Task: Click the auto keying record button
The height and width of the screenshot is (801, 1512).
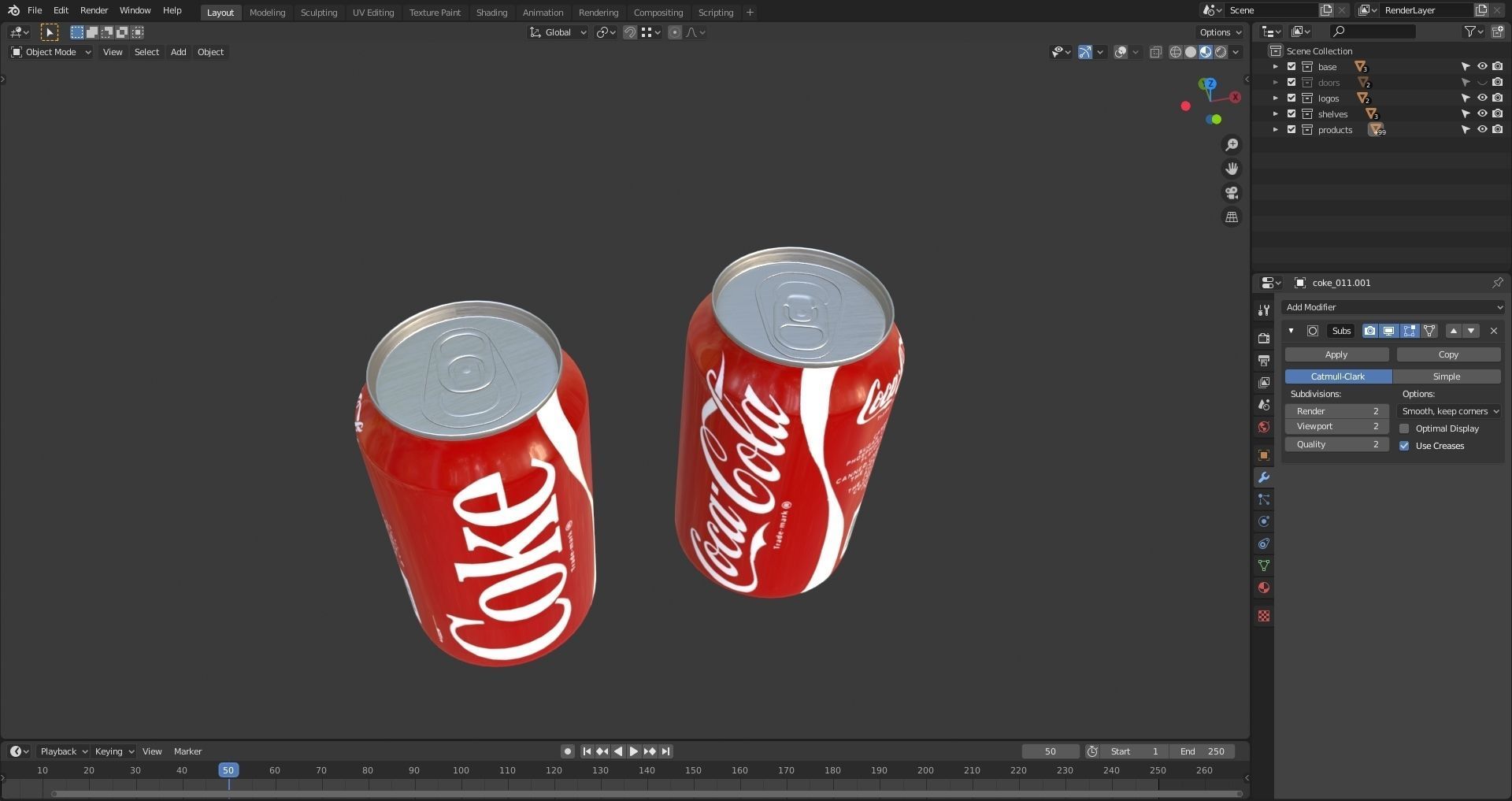Action: pyautogui.click(x=567, y=751)
